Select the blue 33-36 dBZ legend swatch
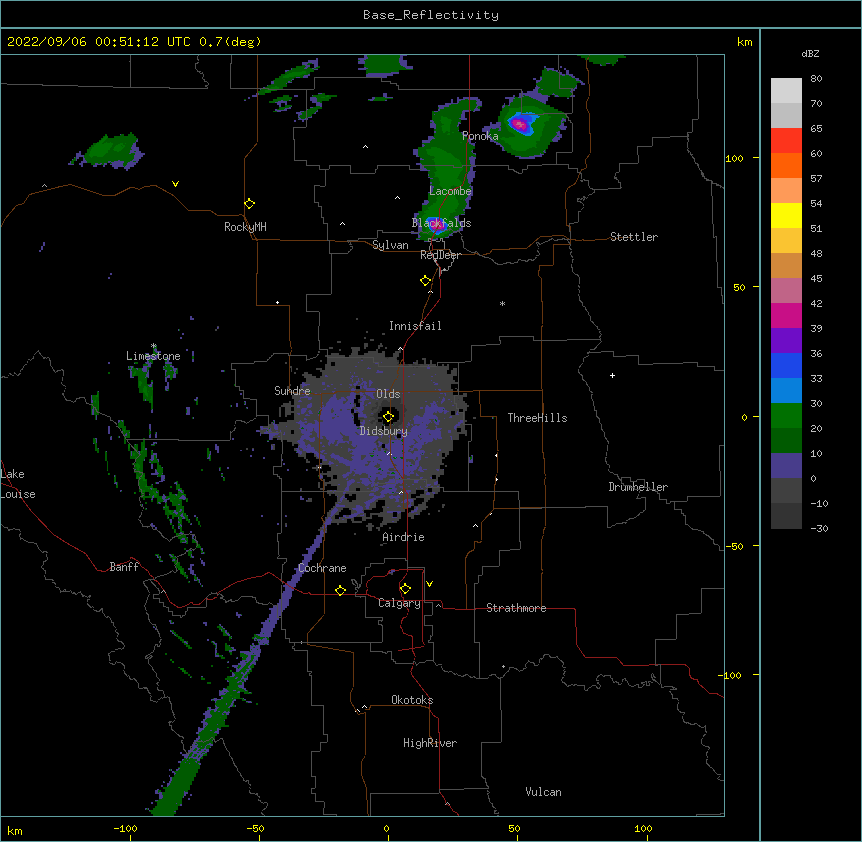The width and height of the screenshot is (862, 842). point(786,365)
